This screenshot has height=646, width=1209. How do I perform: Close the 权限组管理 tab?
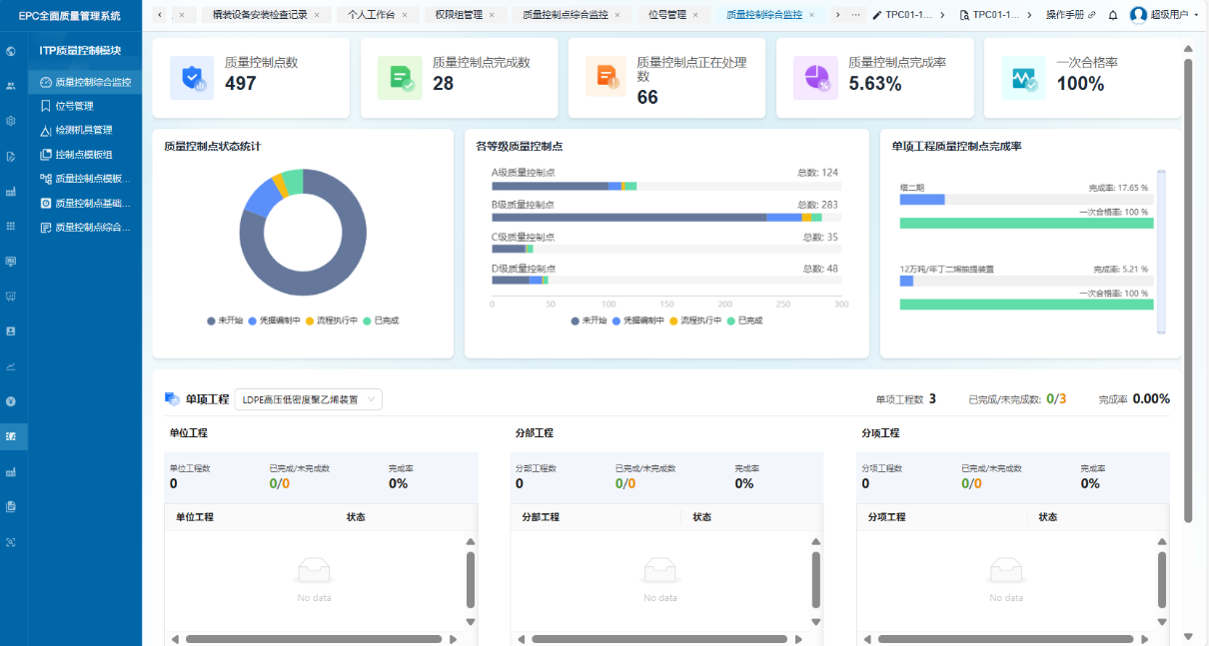coord(492,15)
